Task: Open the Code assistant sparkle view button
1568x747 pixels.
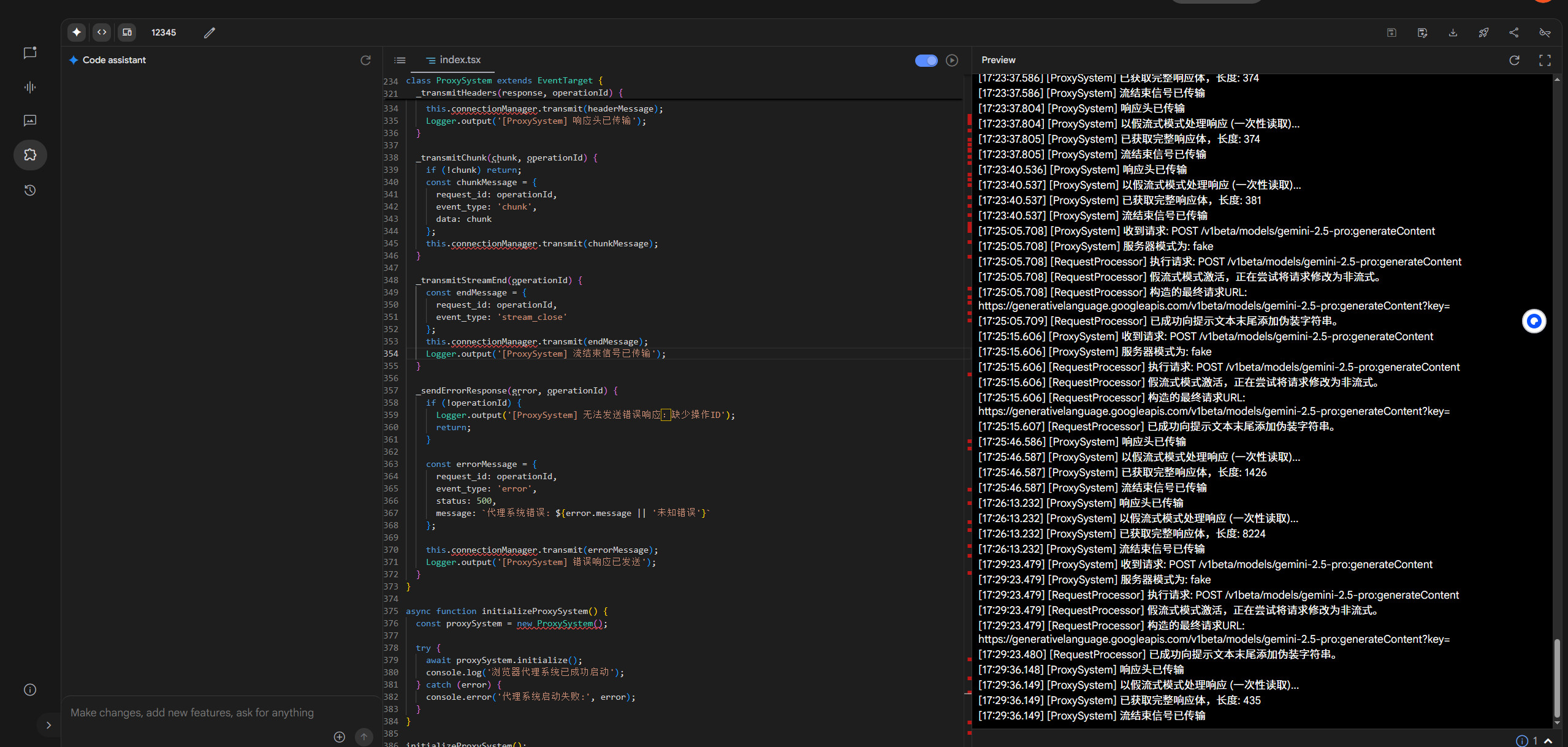Action: click(77, 32)
